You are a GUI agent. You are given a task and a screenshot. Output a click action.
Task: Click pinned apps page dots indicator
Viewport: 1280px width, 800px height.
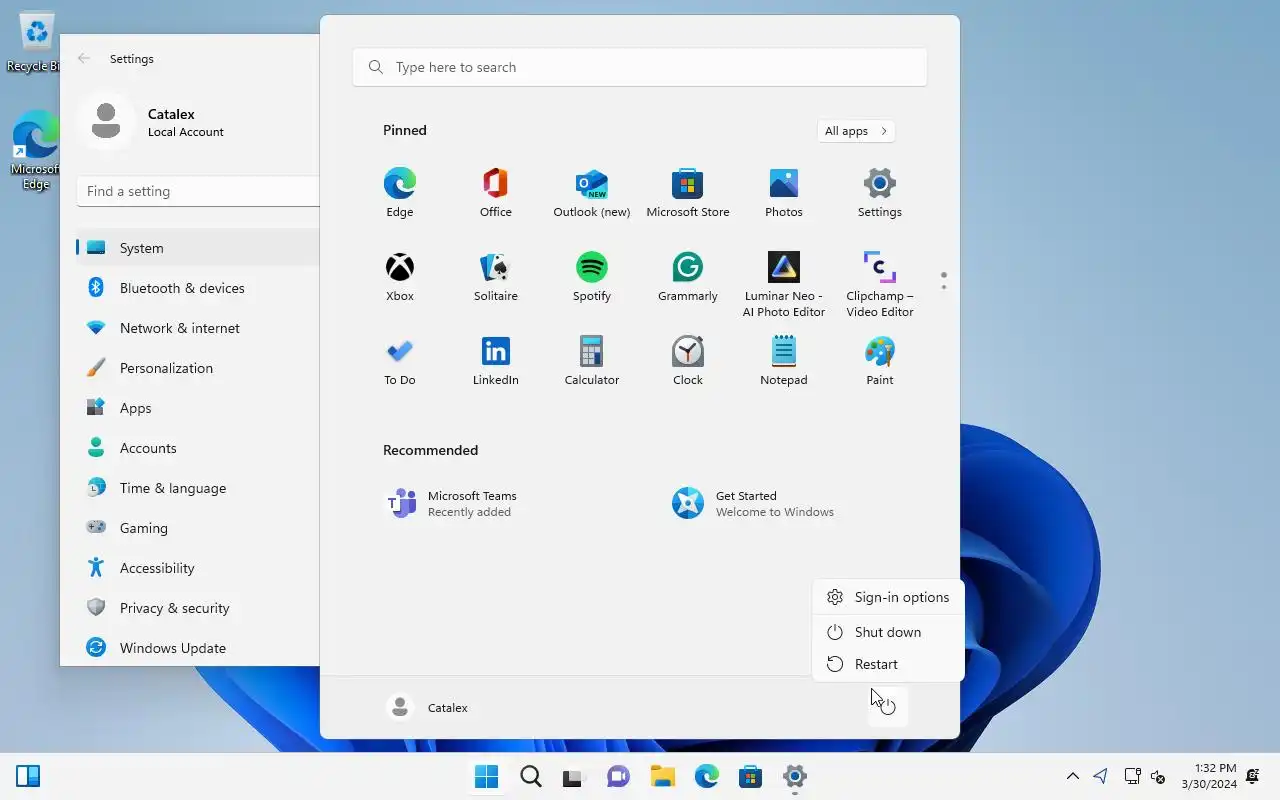coord(943,281)
